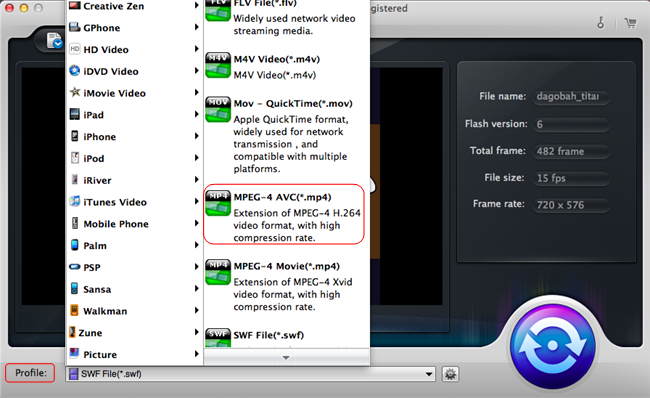This screenshot has height=398, width=650.
Task: Click the iDVD Video disc icon
Action: (x=75, y=71)
